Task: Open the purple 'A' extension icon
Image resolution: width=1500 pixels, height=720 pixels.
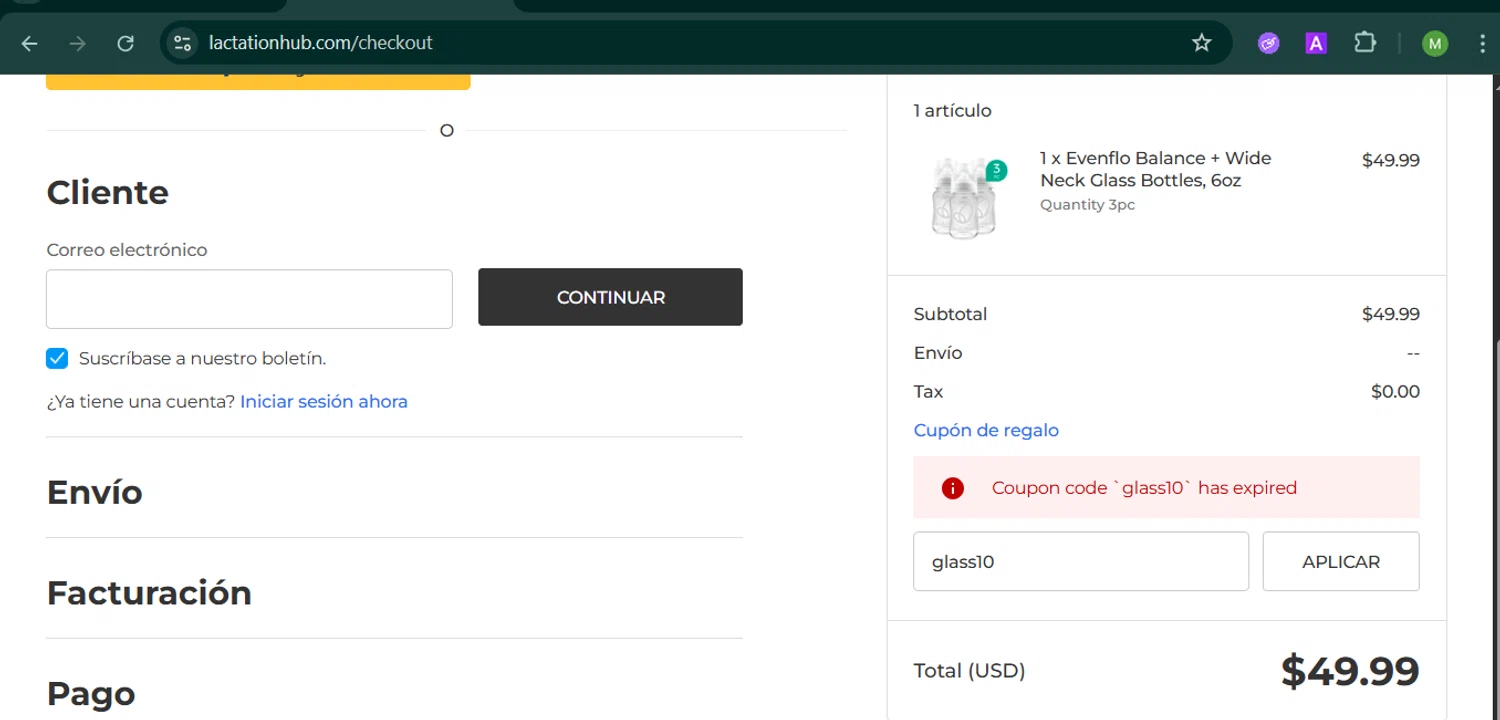Action: [1316, 43]
